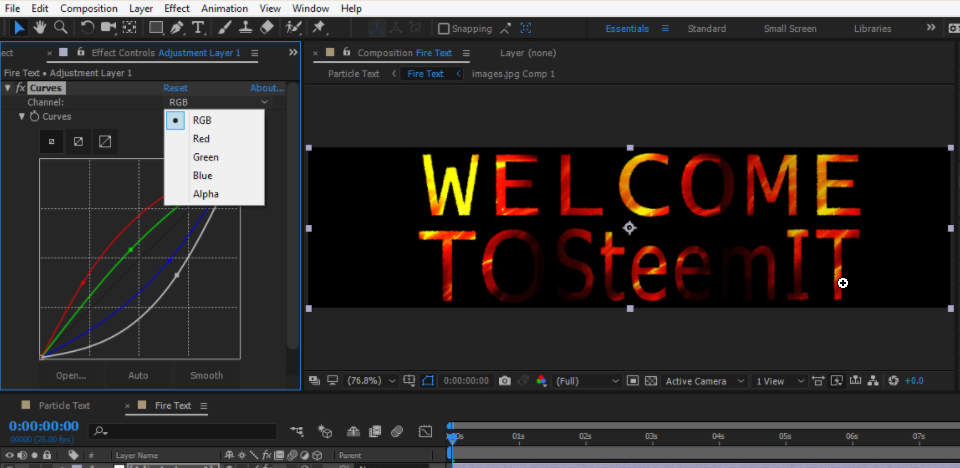This screenshot has width=960, height=468.
Task: Collapse the Curves property twirl triangle
Action: [22, 116]
